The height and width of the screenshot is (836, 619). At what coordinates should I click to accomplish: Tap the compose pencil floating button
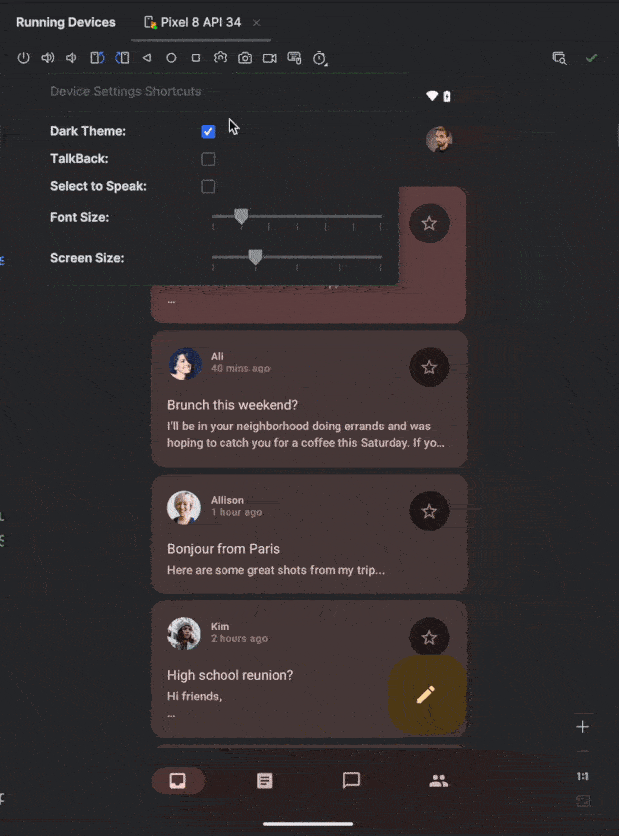point(427,695)
